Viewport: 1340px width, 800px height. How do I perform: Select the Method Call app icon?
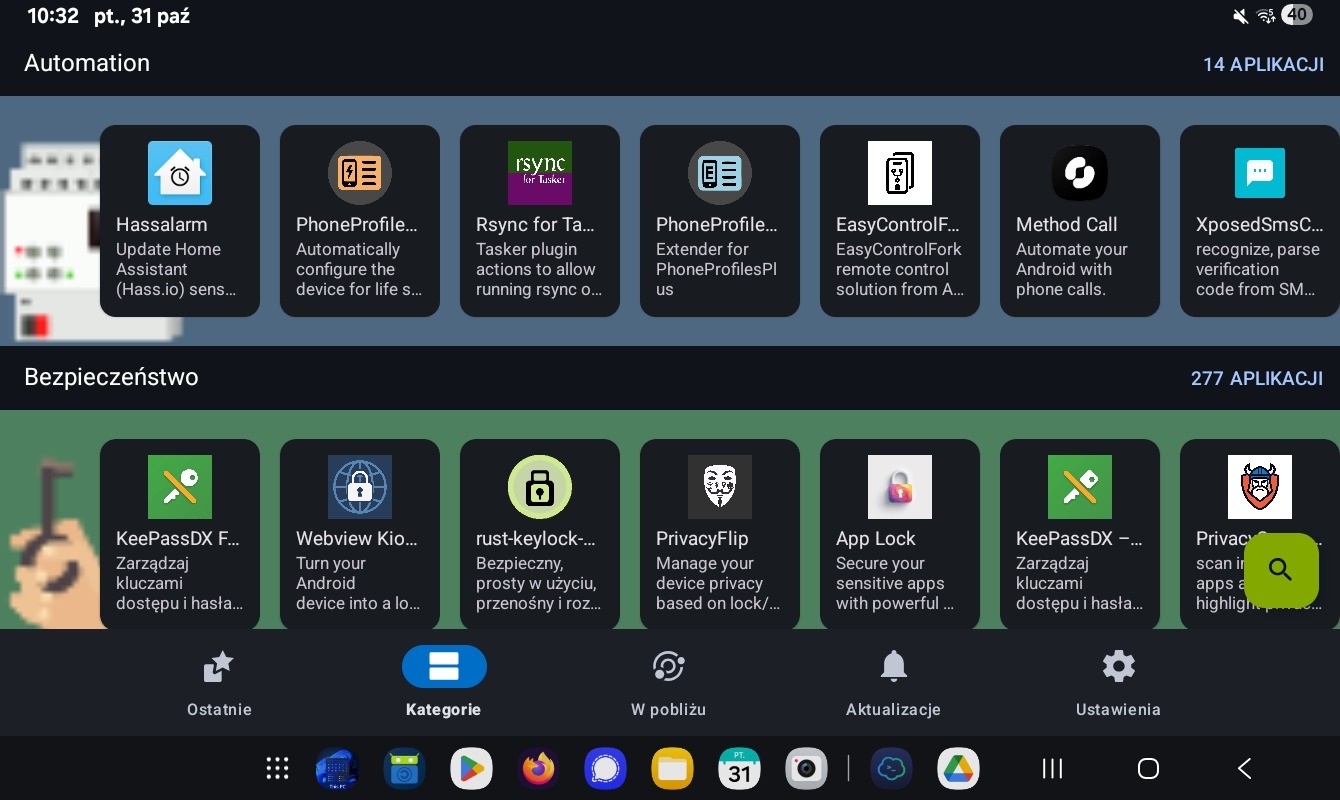pyautogui.click(x=1080, y=173)
